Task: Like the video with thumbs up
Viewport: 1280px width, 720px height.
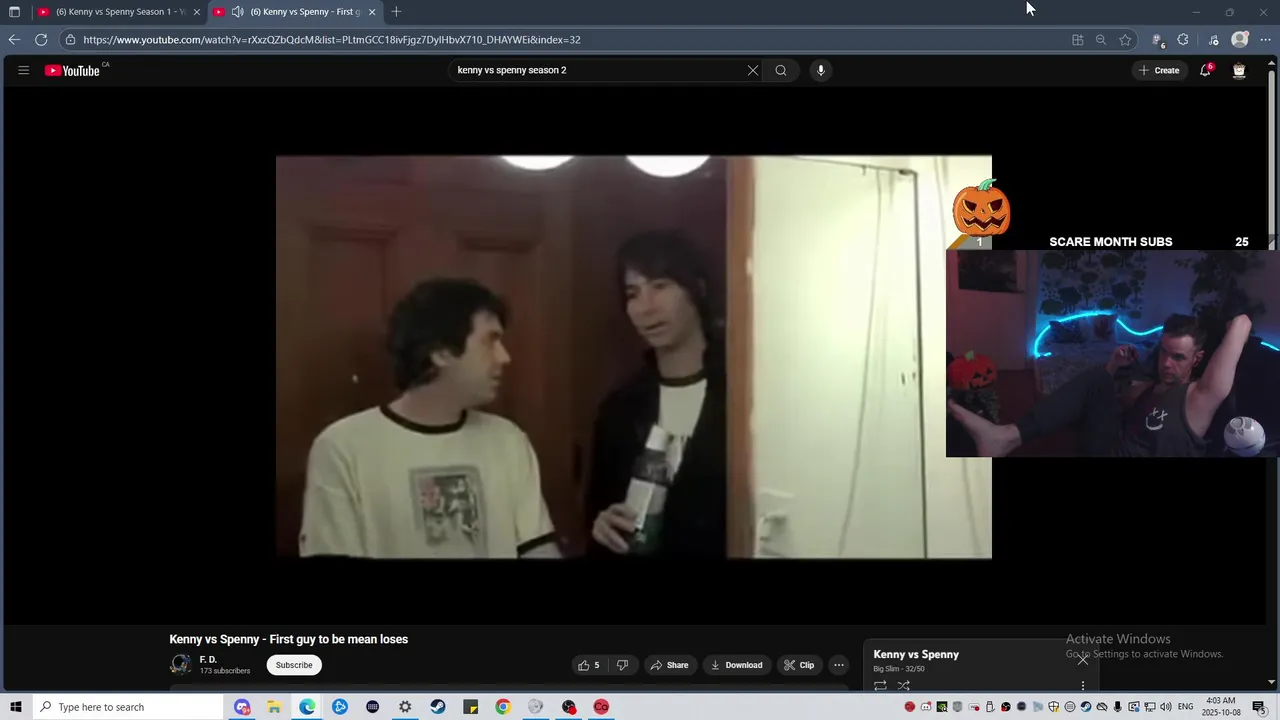Action: click(589, 665)
